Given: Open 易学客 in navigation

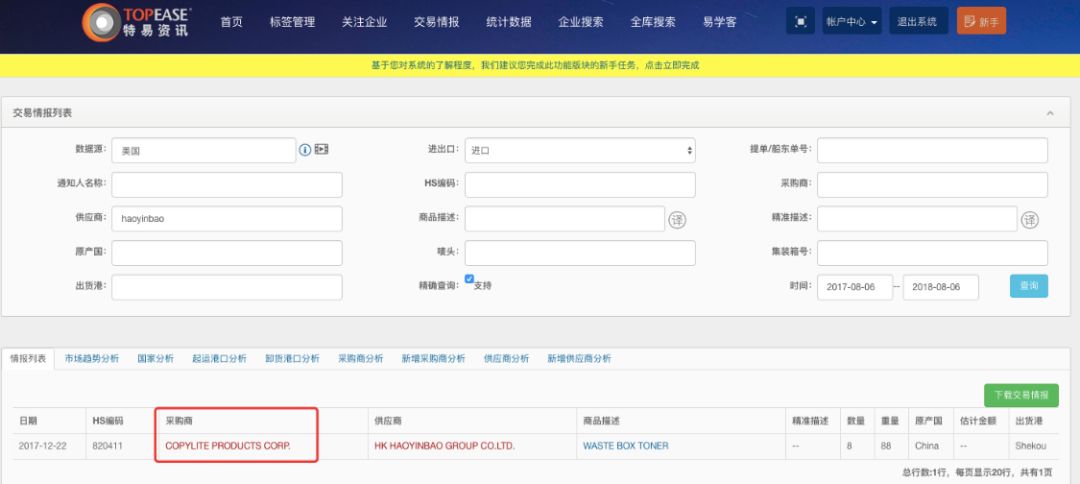Looking at the screenshot, I should (720, 22).
